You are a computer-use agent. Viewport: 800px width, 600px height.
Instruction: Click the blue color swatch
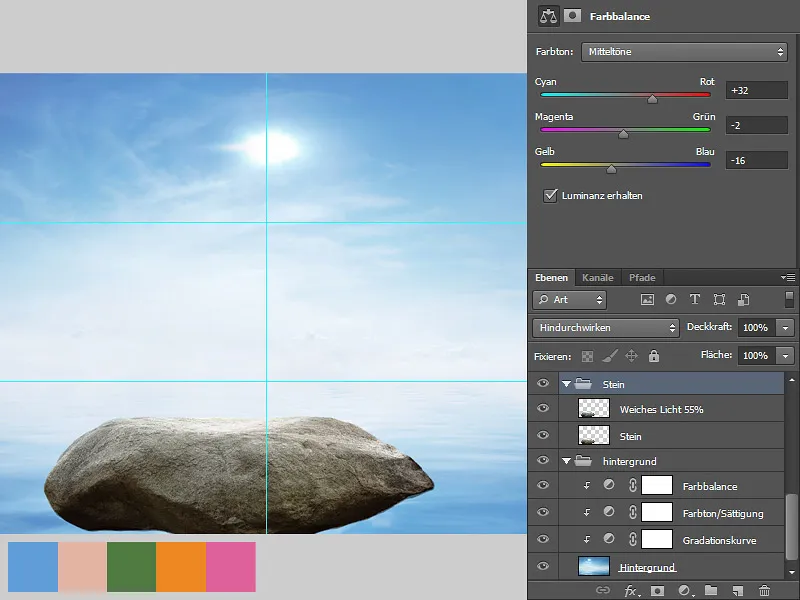tap(33, 567)
